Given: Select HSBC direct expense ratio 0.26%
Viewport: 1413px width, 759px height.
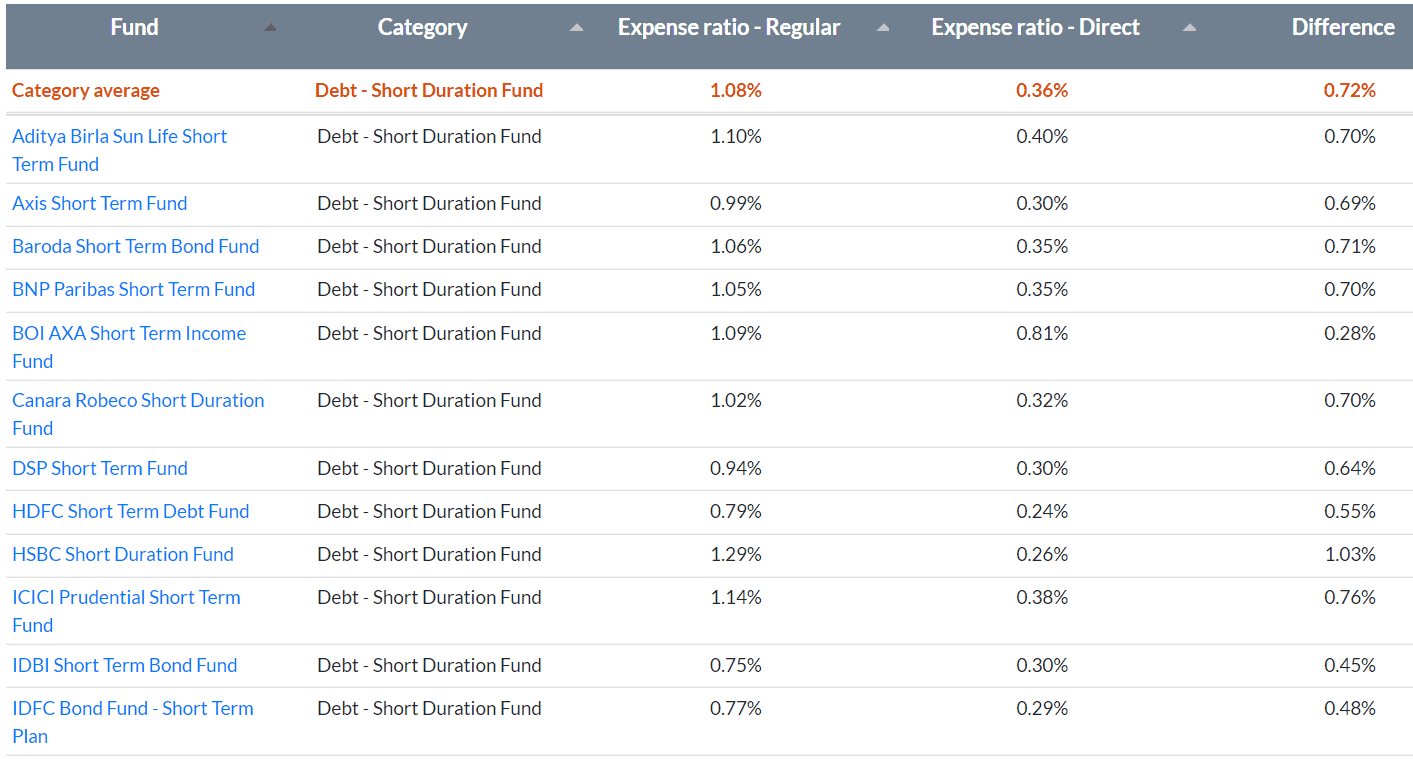Looking at the screenshot, I should click(1042, 554).
